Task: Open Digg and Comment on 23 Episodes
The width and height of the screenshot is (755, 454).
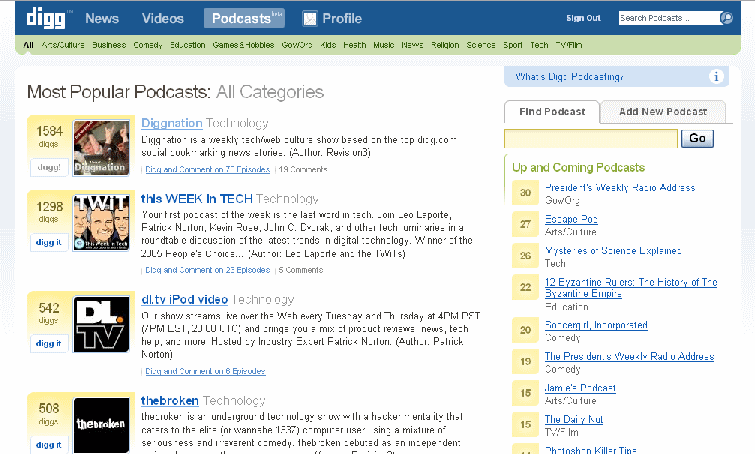Action: click(x=208, y=270)
